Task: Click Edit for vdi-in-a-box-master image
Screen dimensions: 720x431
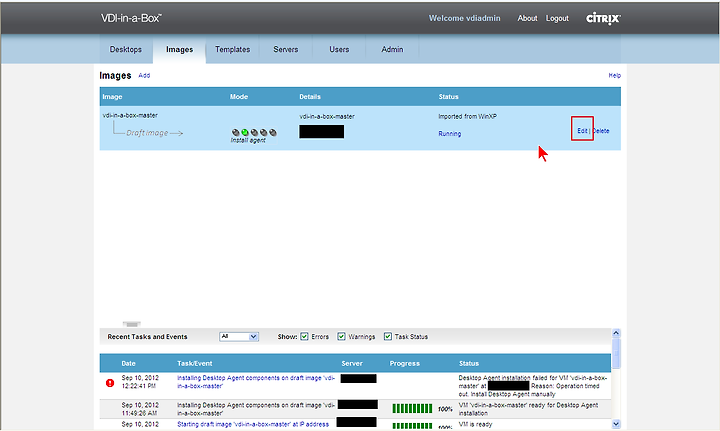Action: tap(582, 131)
